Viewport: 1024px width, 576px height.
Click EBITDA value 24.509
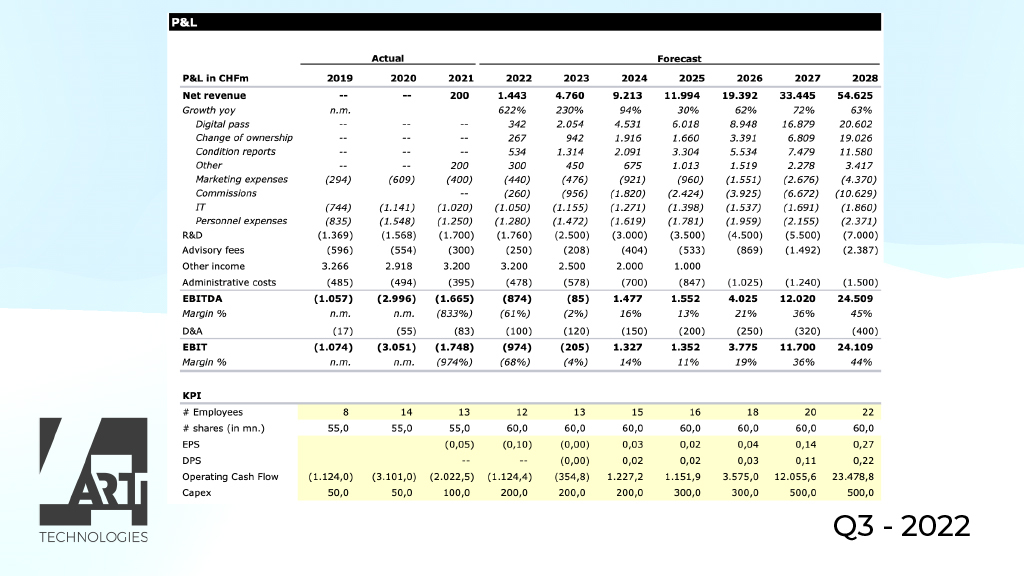pos(855,298)
